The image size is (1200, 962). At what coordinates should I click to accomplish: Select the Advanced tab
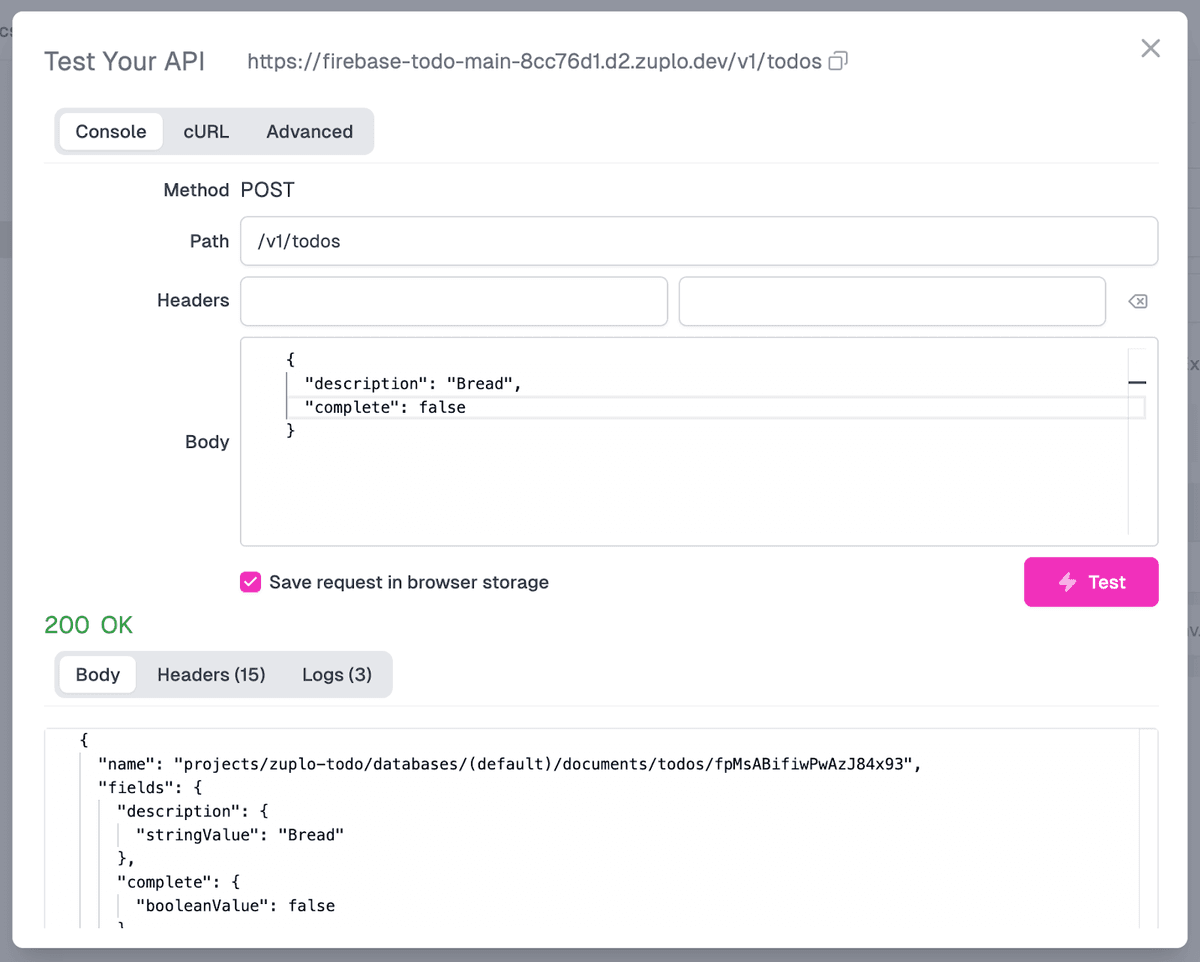[x=309, y=131]
